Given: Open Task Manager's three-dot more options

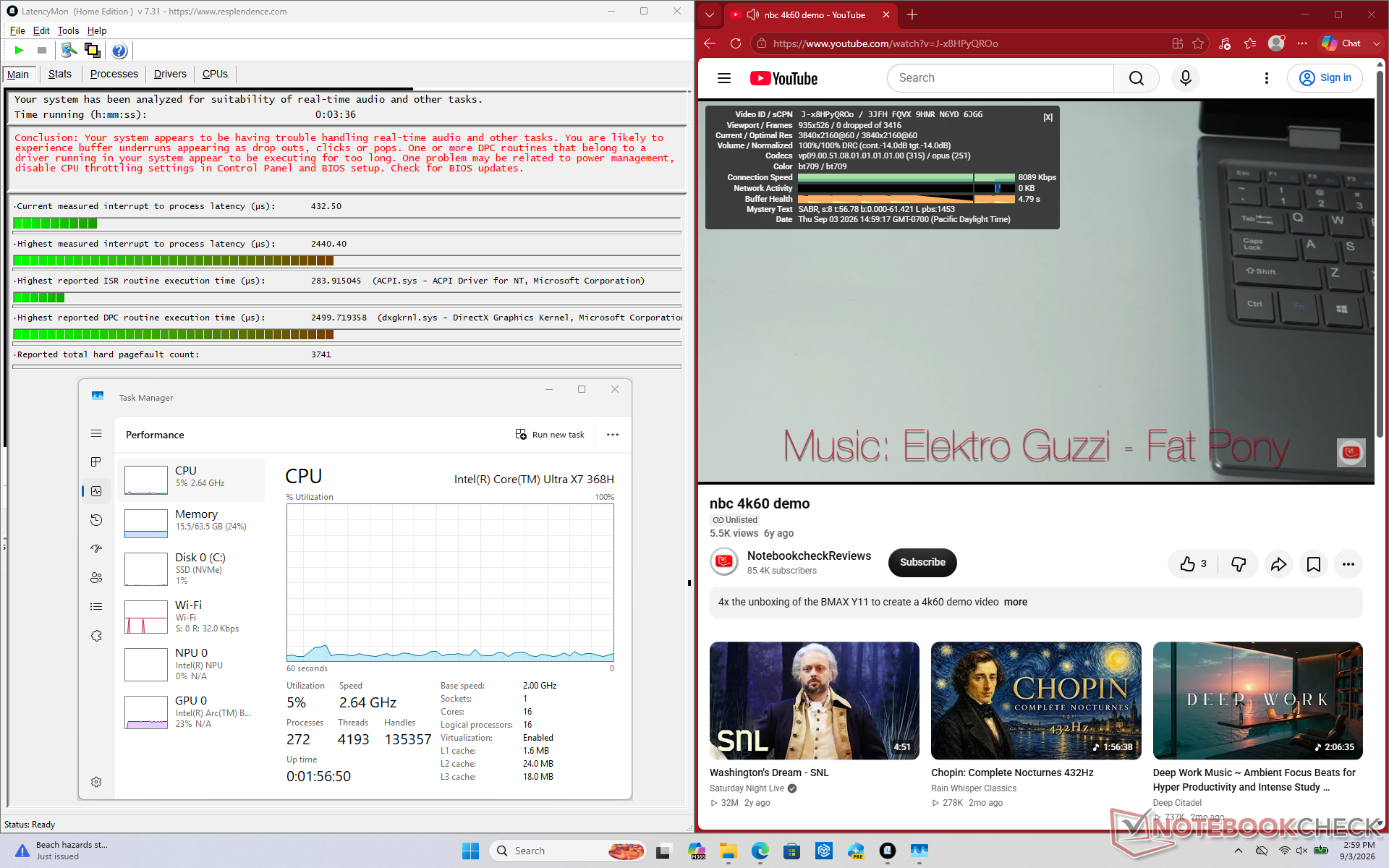Looking at the screenshot, I should tap(613, 435).
